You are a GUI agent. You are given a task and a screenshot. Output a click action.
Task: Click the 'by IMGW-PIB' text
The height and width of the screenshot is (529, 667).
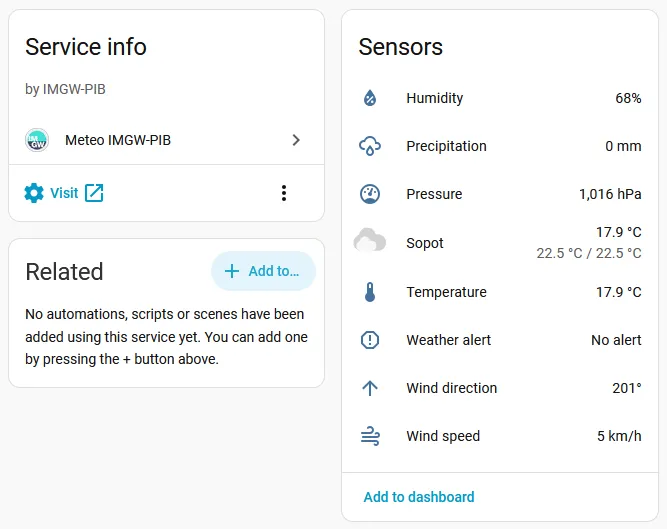pos(65,89)
